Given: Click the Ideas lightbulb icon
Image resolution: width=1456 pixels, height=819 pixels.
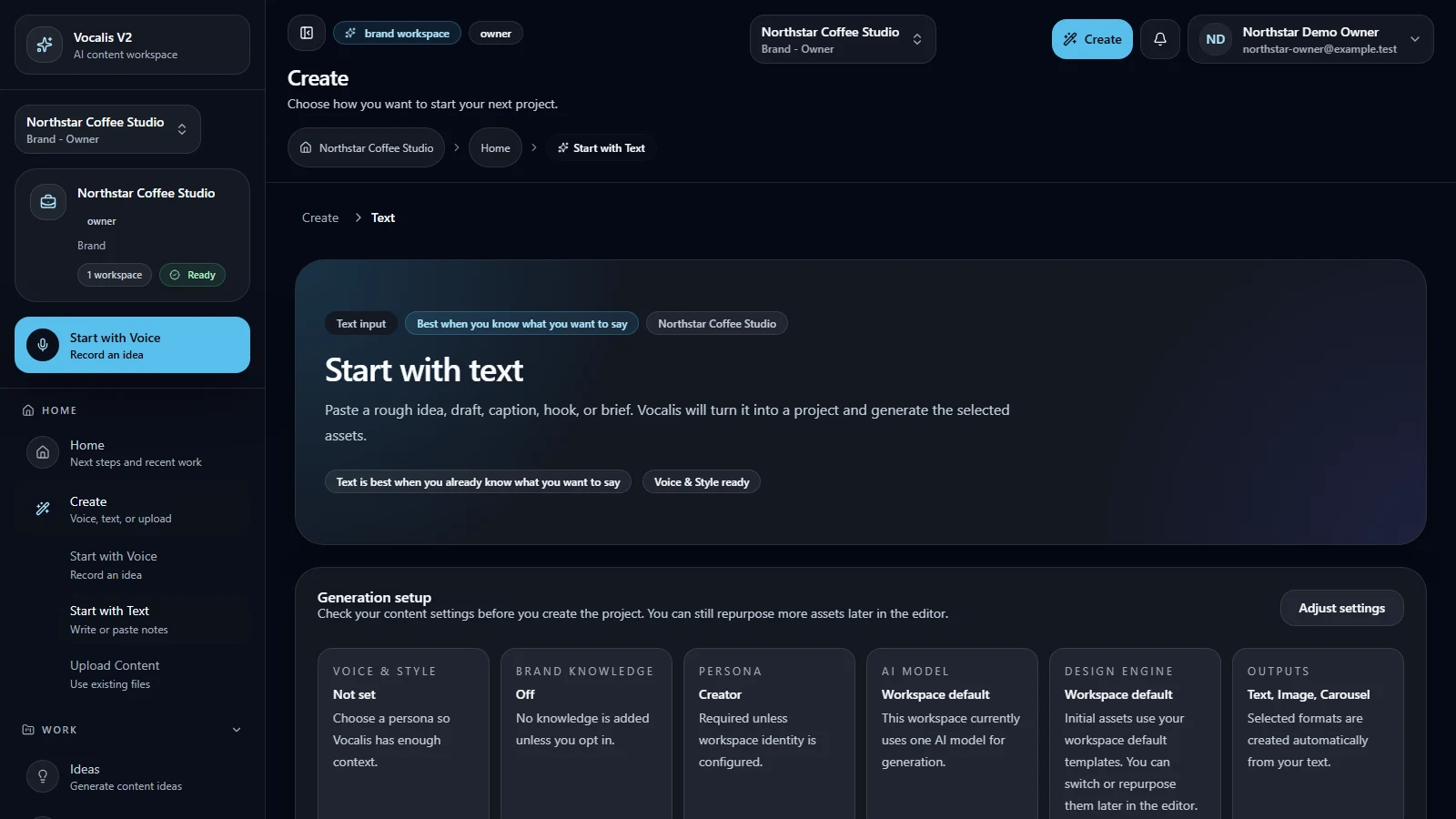Looking at the screenshot, I should pyautogui.click(x=43, y=776).
